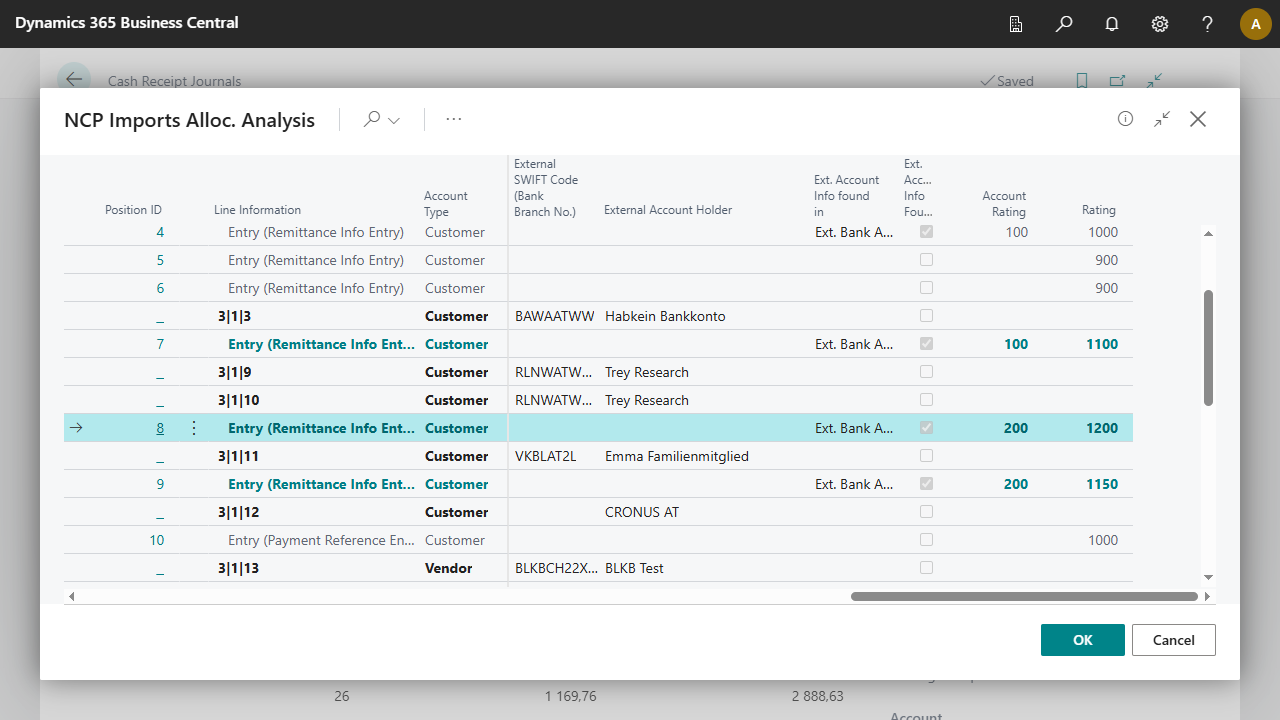Open the user account avatar A
Image resolution: width=1280 pixels, height=720 pixels.
1256,24
